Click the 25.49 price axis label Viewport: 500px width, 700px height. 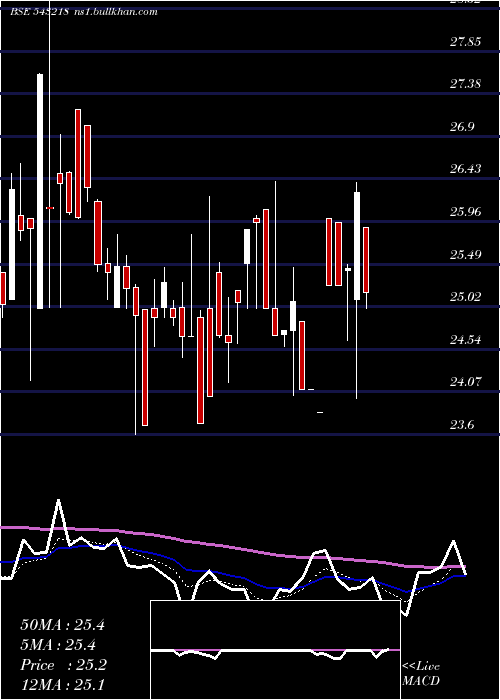466,254
